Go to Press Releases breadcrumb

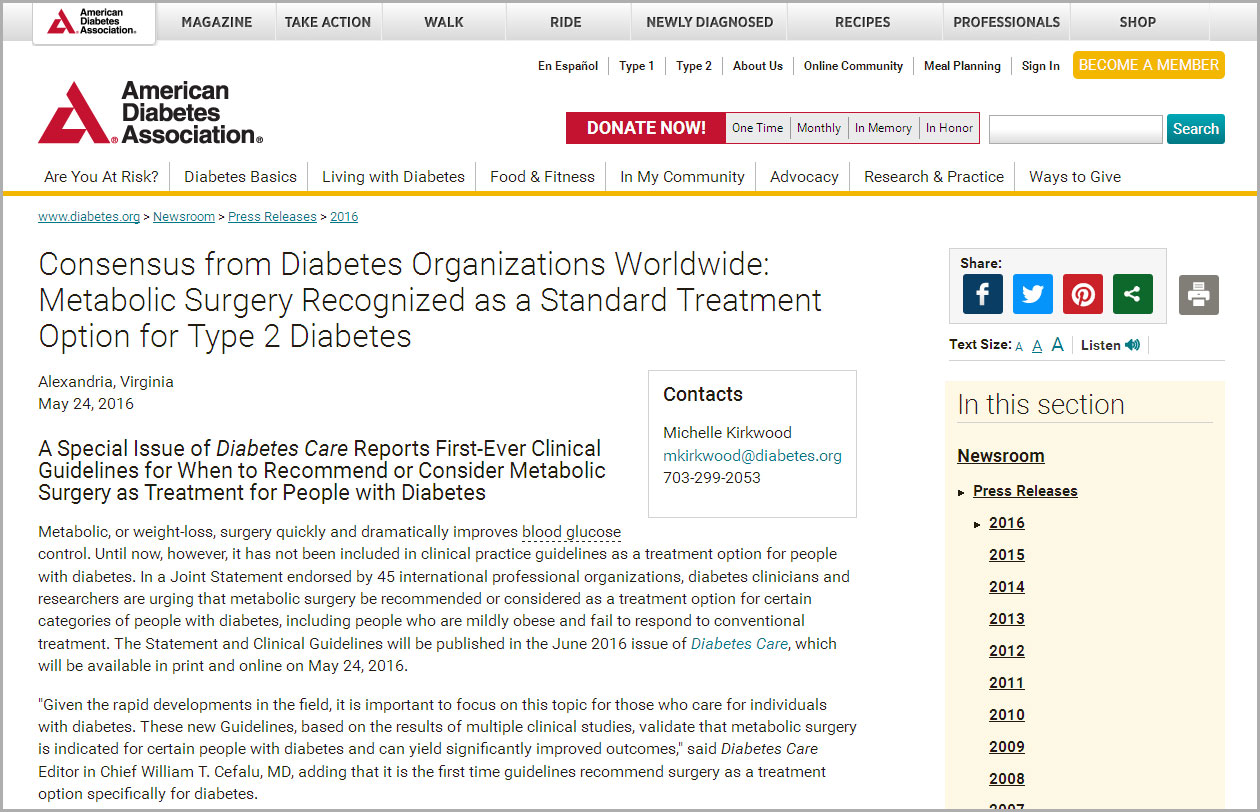(x=272, y=217)
